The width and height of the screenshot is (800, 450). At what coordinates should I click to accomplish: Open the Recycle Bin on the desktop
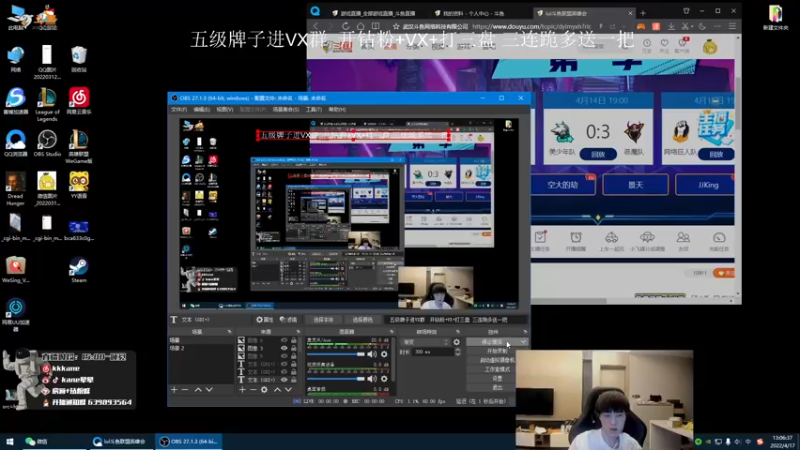[79, 59]
